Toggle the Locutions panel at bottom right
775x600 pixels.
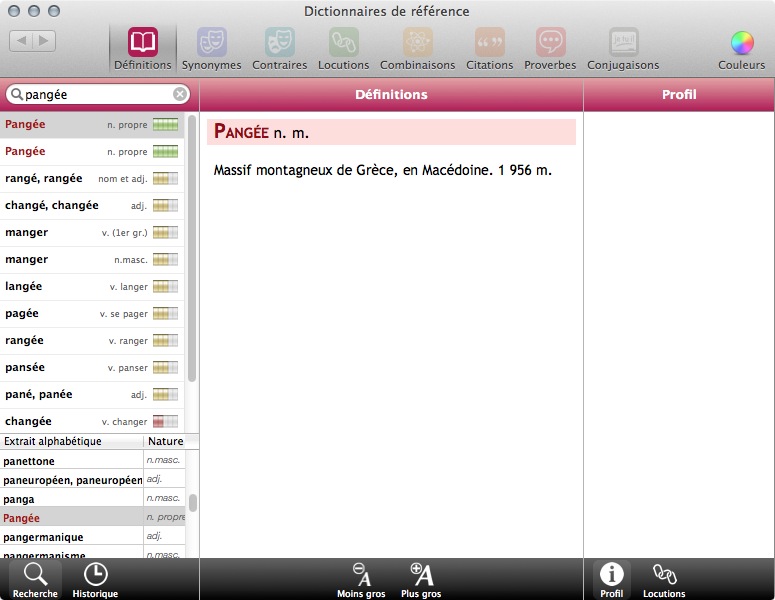[x=664, y=579]
